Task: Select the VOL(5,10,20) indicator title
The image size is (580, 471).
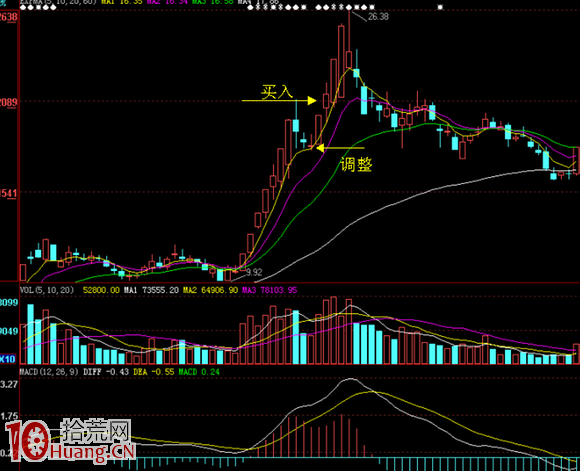Action: coord(47,290)
